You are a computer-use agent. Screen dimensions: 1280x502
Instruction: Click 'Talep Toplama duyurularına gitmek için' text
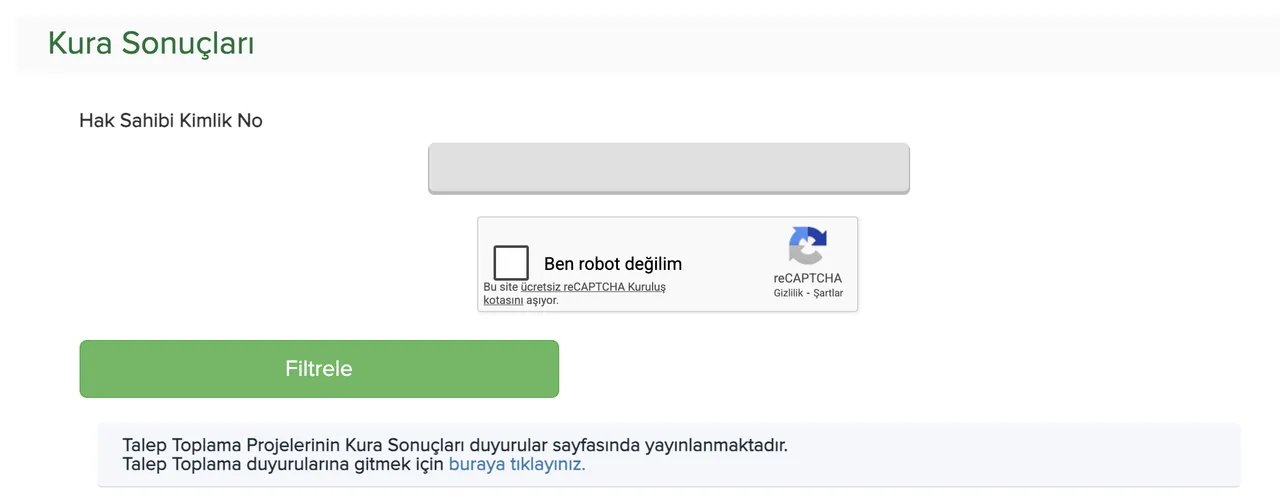point(282,464)
